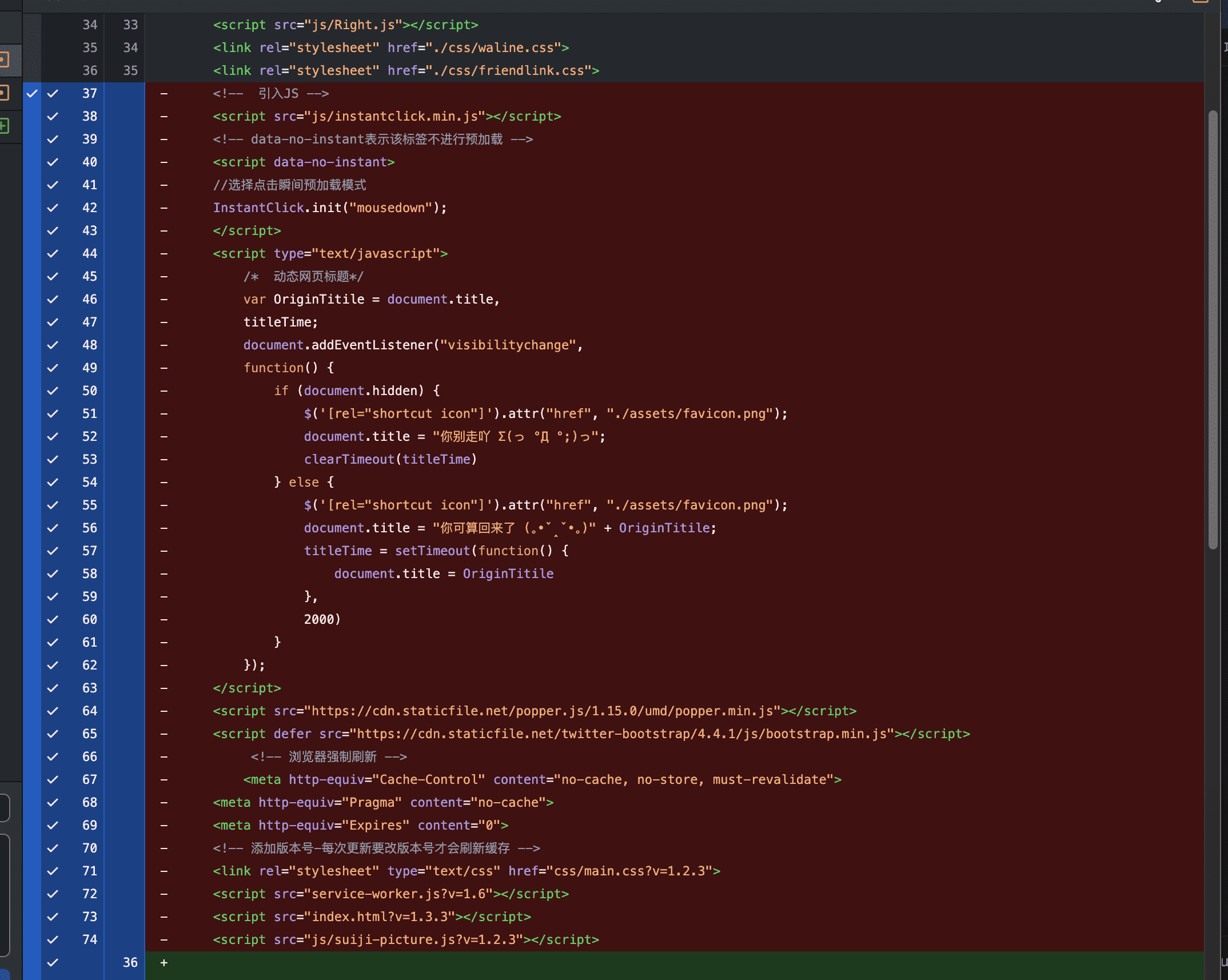
Task: Uncheck the line 60 gutter checkmark
Action: [53, 619]
